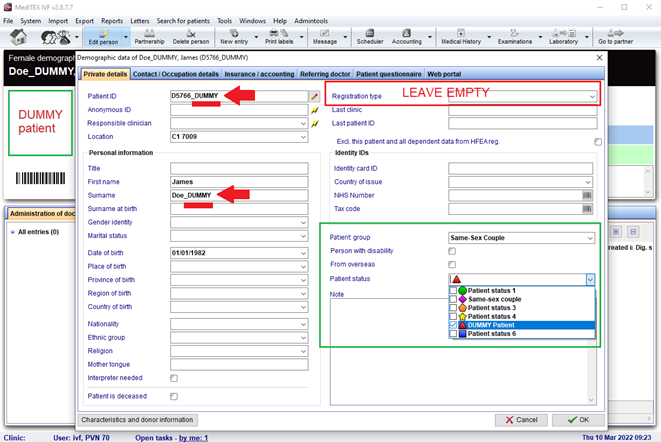Tick the Patient status 6 checkbox
Image resolution: width=661 pixels, height=442 pixels.
coord(453,334)
